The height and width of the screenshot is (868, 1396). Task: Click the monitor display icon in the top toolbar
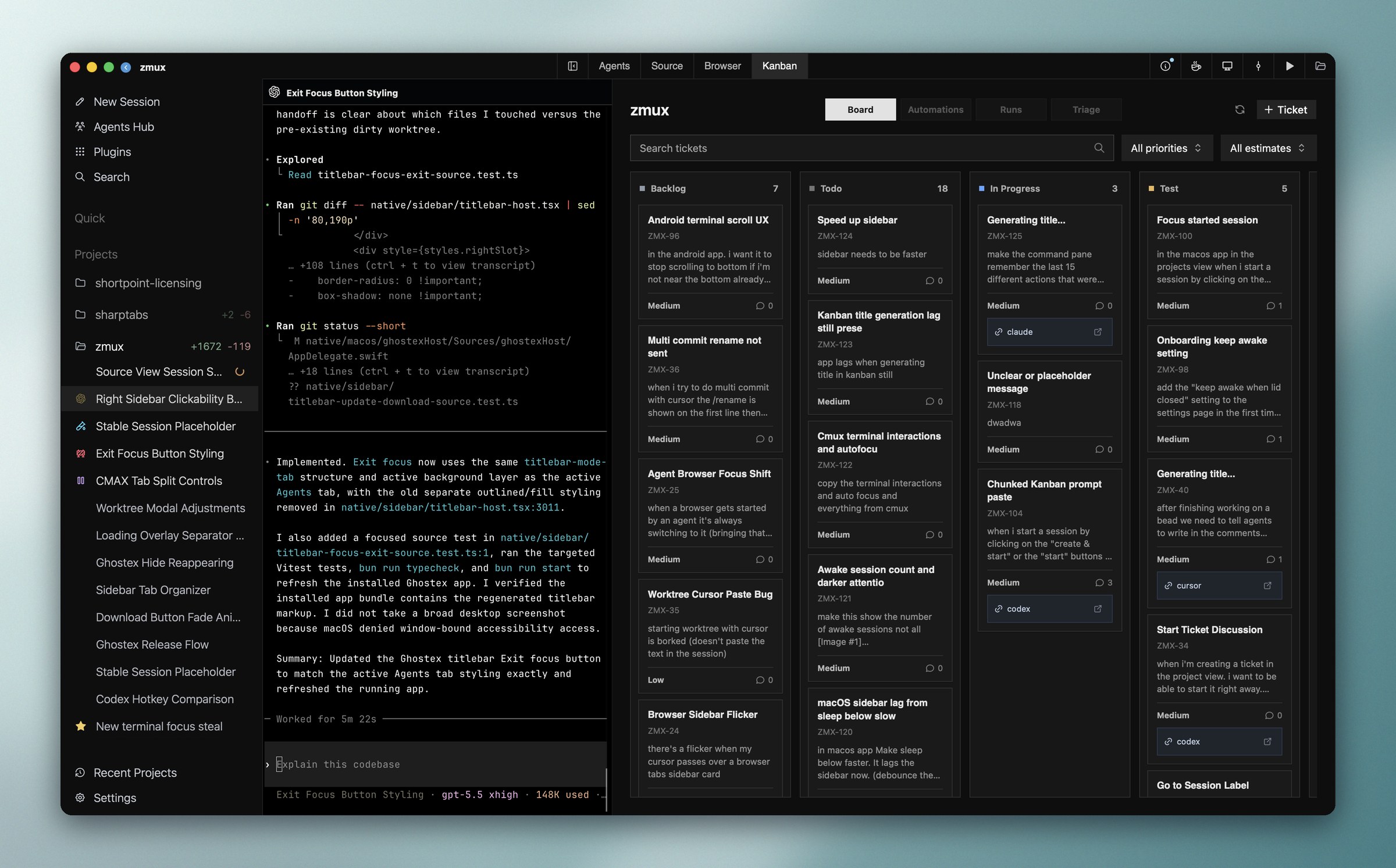click(x=1227, y=66)
